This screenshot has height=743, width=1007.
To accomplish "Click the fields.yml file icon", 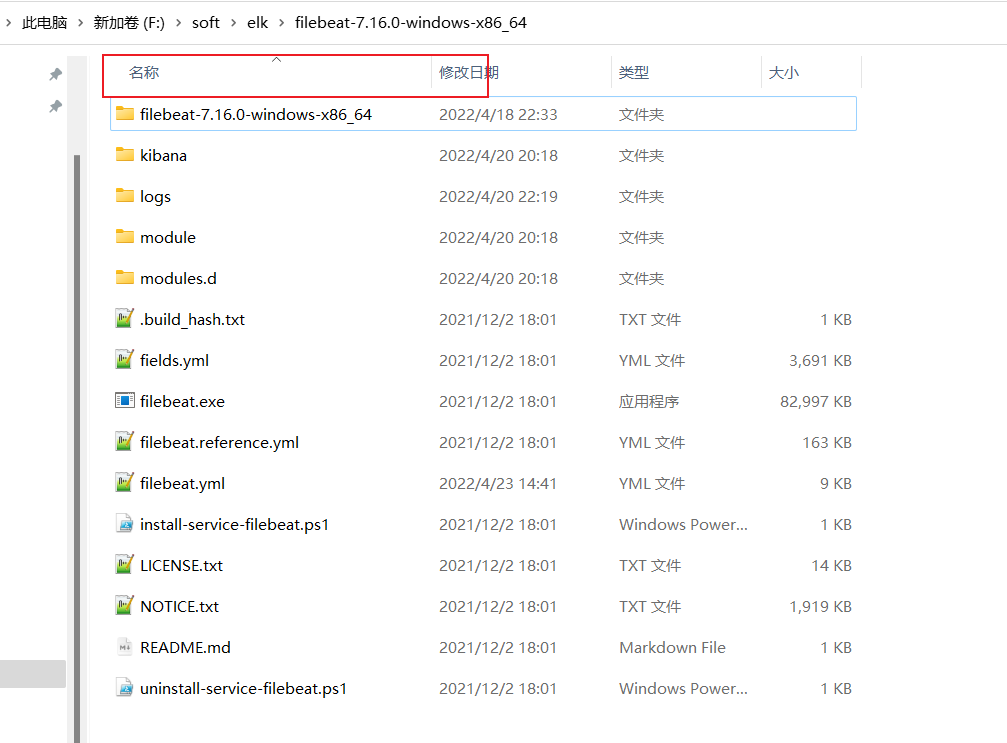I will [x=125, y=360].
